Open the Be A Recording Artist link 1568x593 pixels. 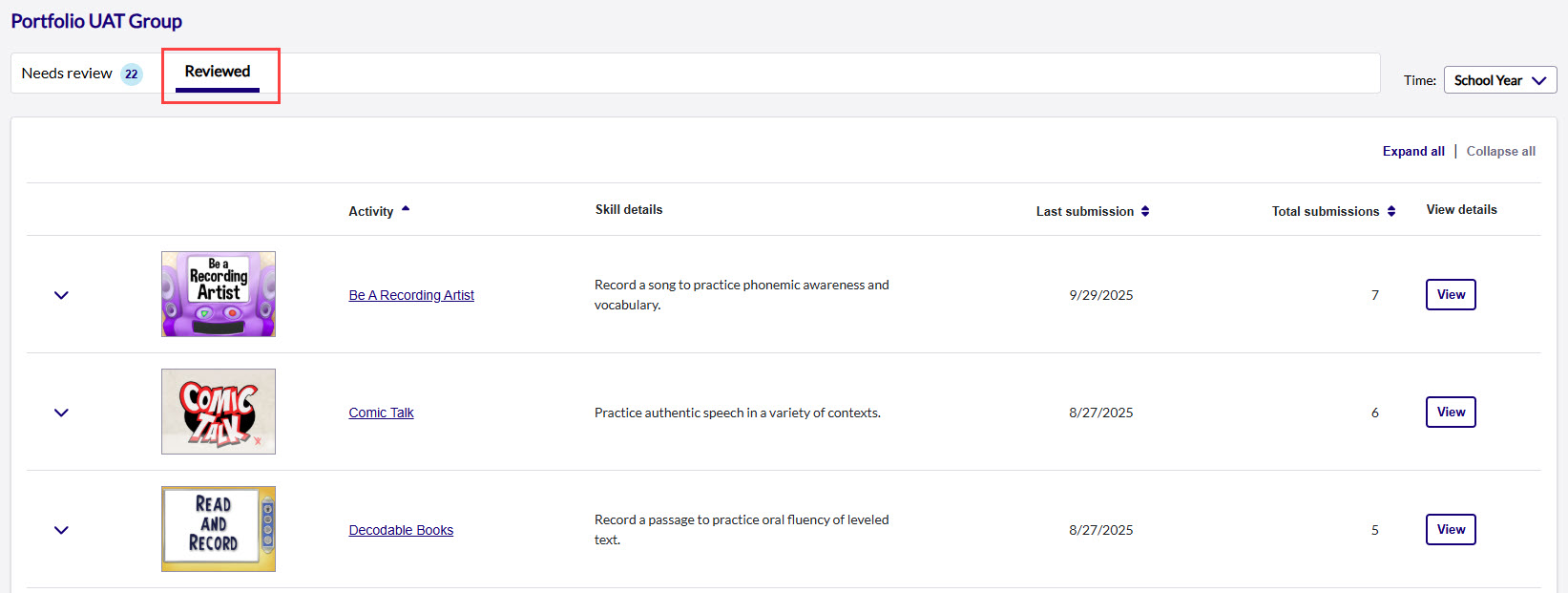(411, 295)
